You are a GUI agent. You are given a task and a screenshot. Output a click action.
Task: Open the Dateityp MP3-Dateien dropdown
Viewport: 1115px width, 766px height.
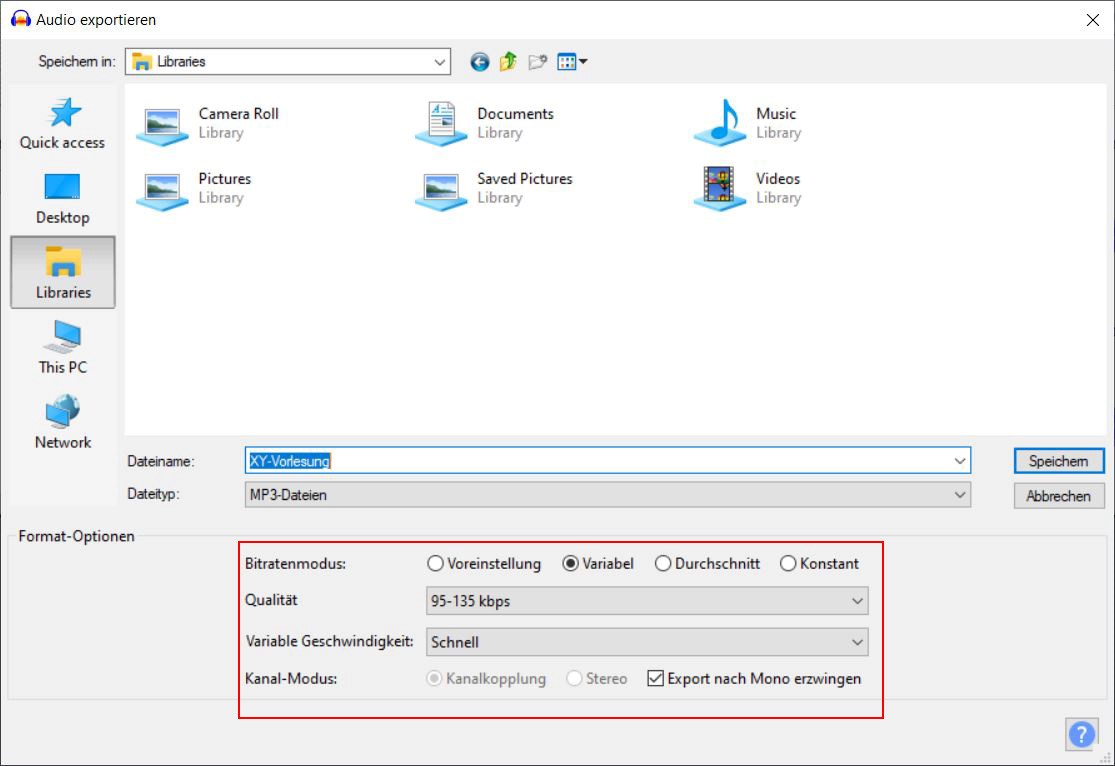[x=607, y=495]
